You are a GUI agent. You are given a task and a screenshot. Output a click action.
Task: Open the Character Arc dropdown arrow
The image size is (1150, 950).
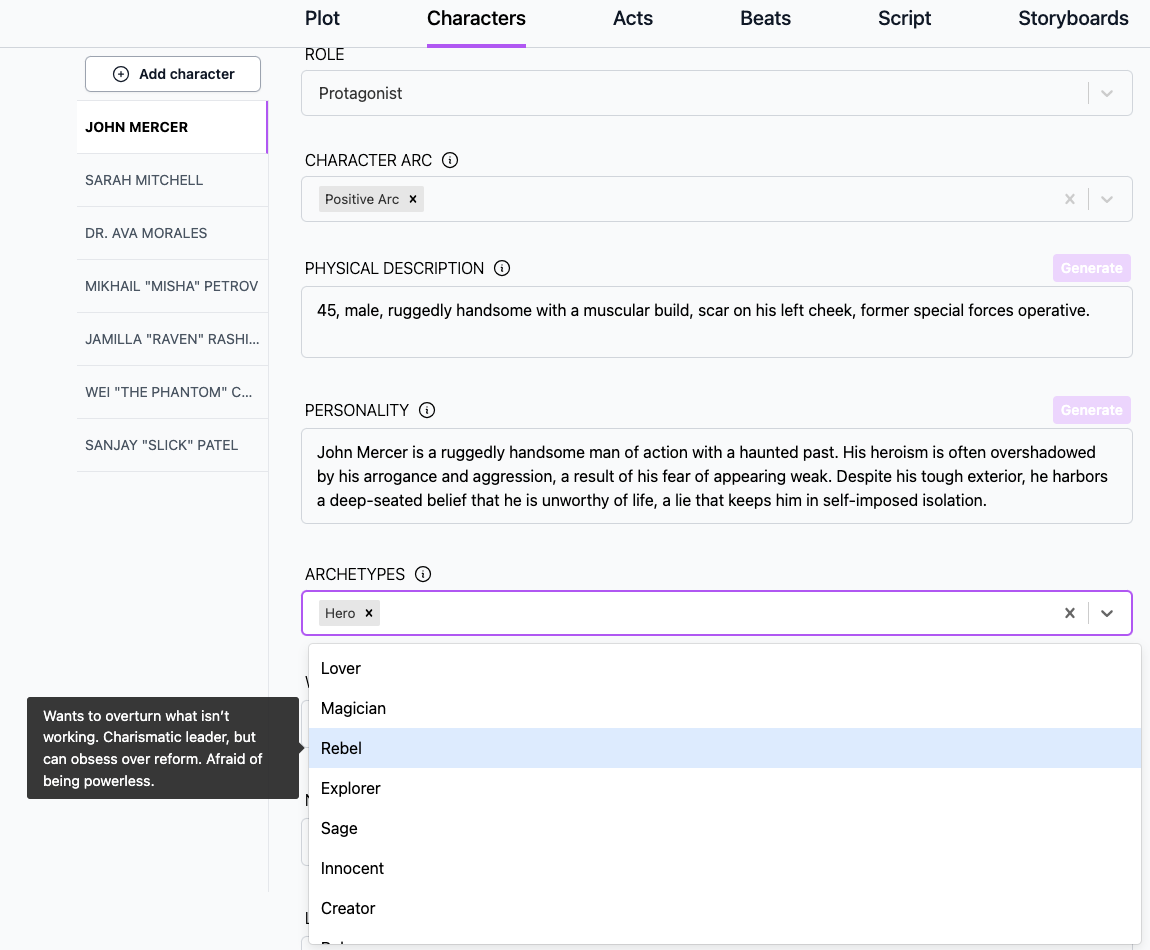(1107, 199)
